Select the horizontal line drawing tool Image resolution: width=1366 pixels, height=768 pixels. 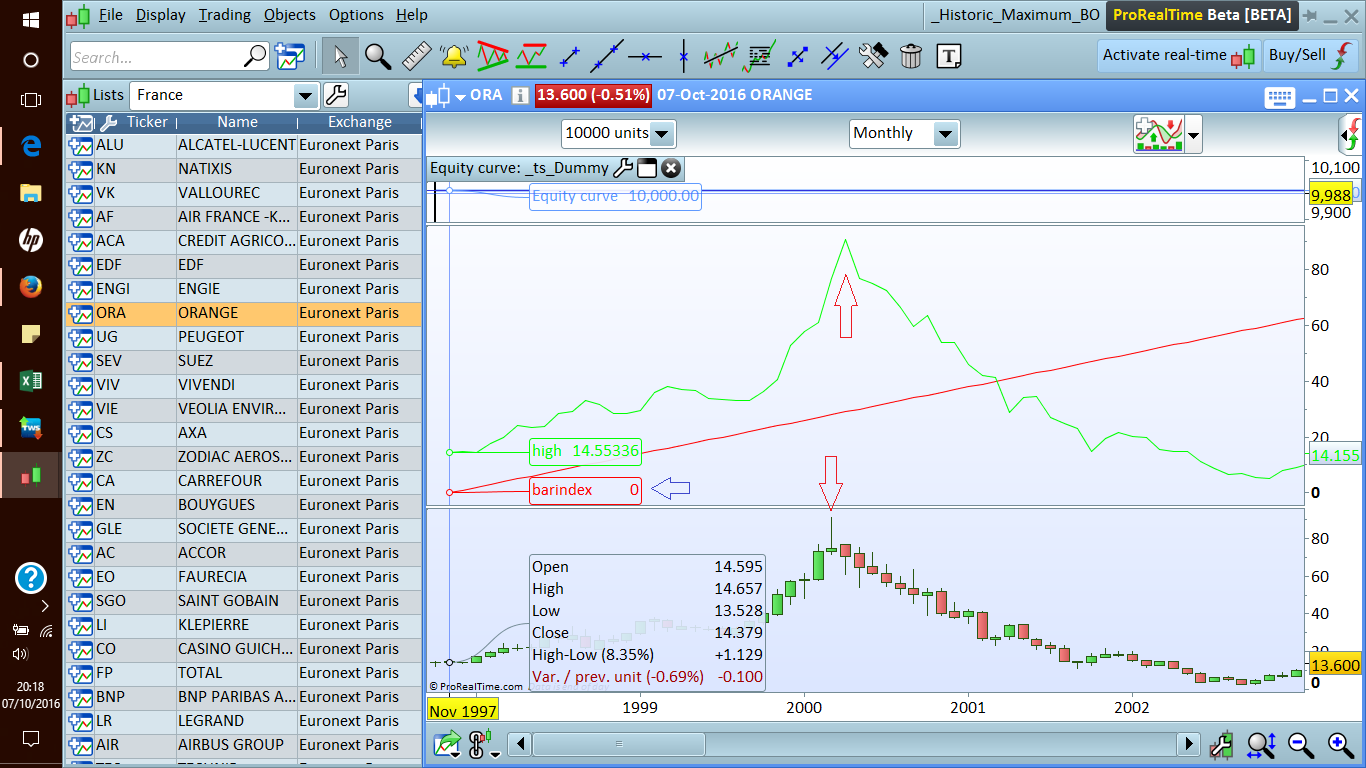(x=645, y=56)
